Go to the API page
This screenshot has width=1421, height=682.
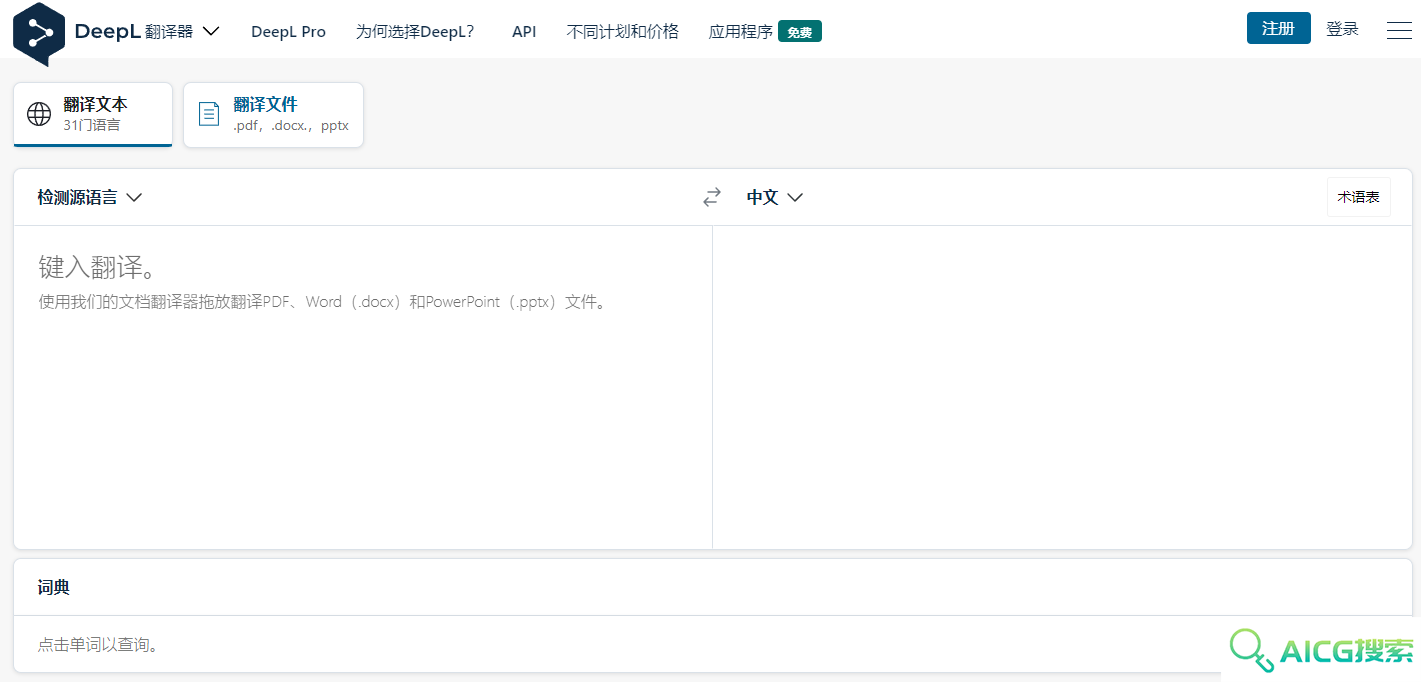coord(524,31)
